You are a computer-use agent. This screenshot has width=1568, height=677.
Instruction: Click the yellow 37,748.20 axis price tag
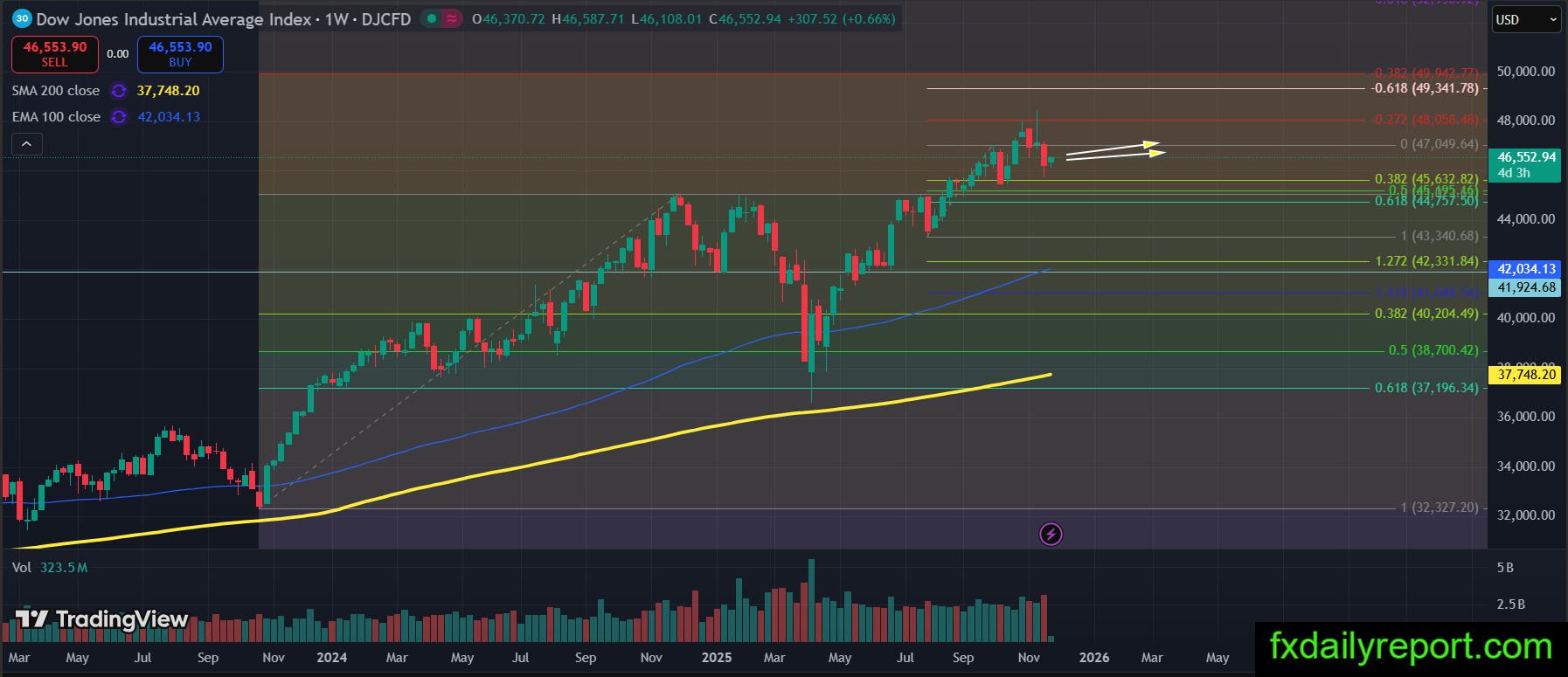point(1525,375)
